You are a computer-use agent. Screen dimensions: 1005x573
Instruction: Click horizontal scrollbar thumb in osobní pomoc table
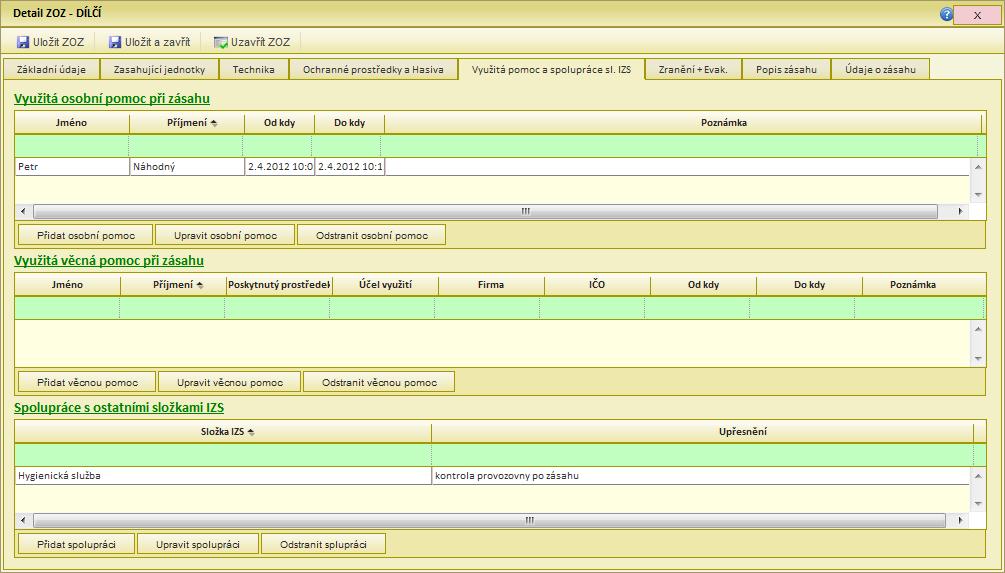pos(485,211)
